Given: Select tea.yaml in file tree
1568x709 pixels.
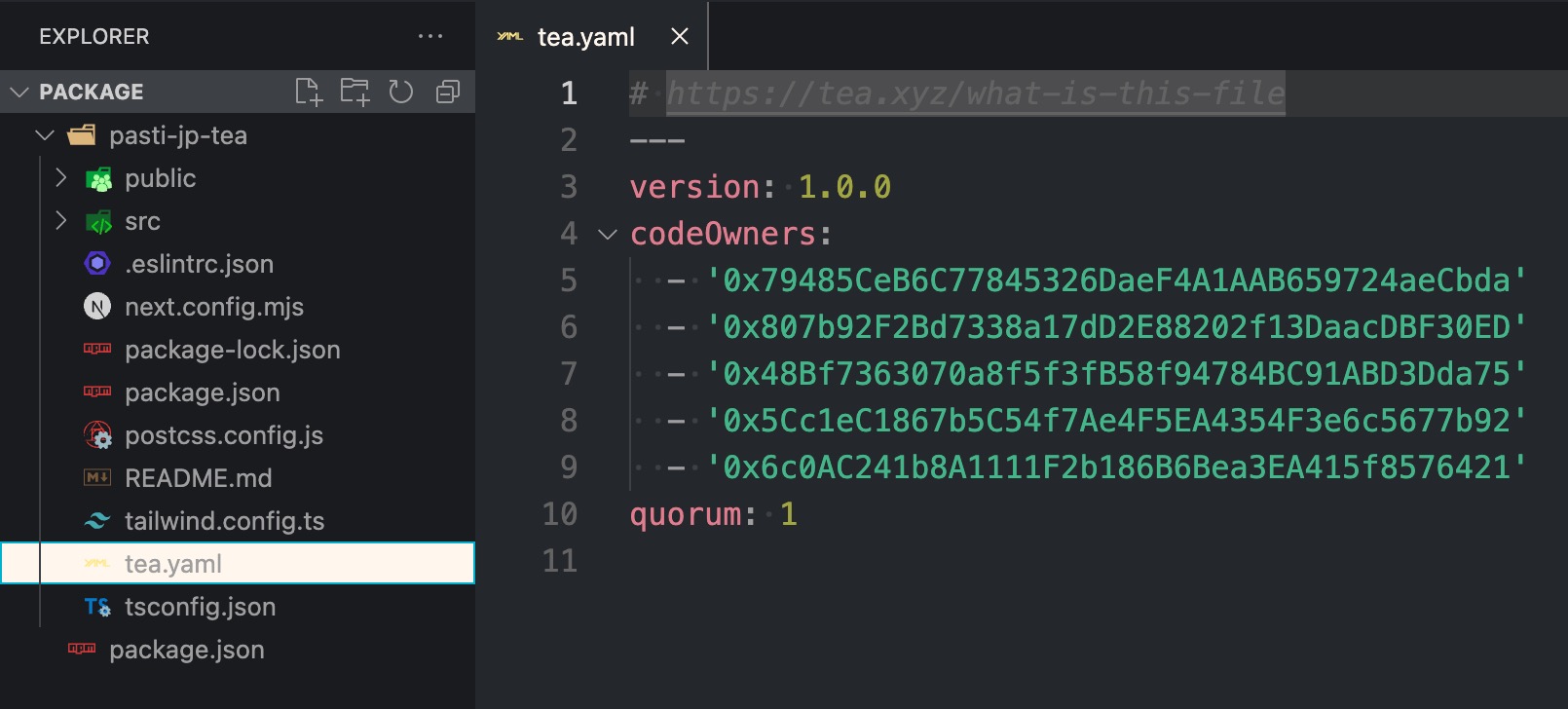Looking at the screenshot, I should [x=238, y=563].
